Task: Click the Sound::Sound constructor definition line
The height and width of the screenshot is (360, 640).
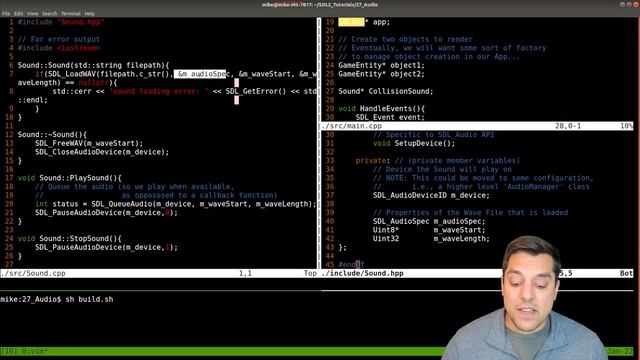Action: pos(93,65)
